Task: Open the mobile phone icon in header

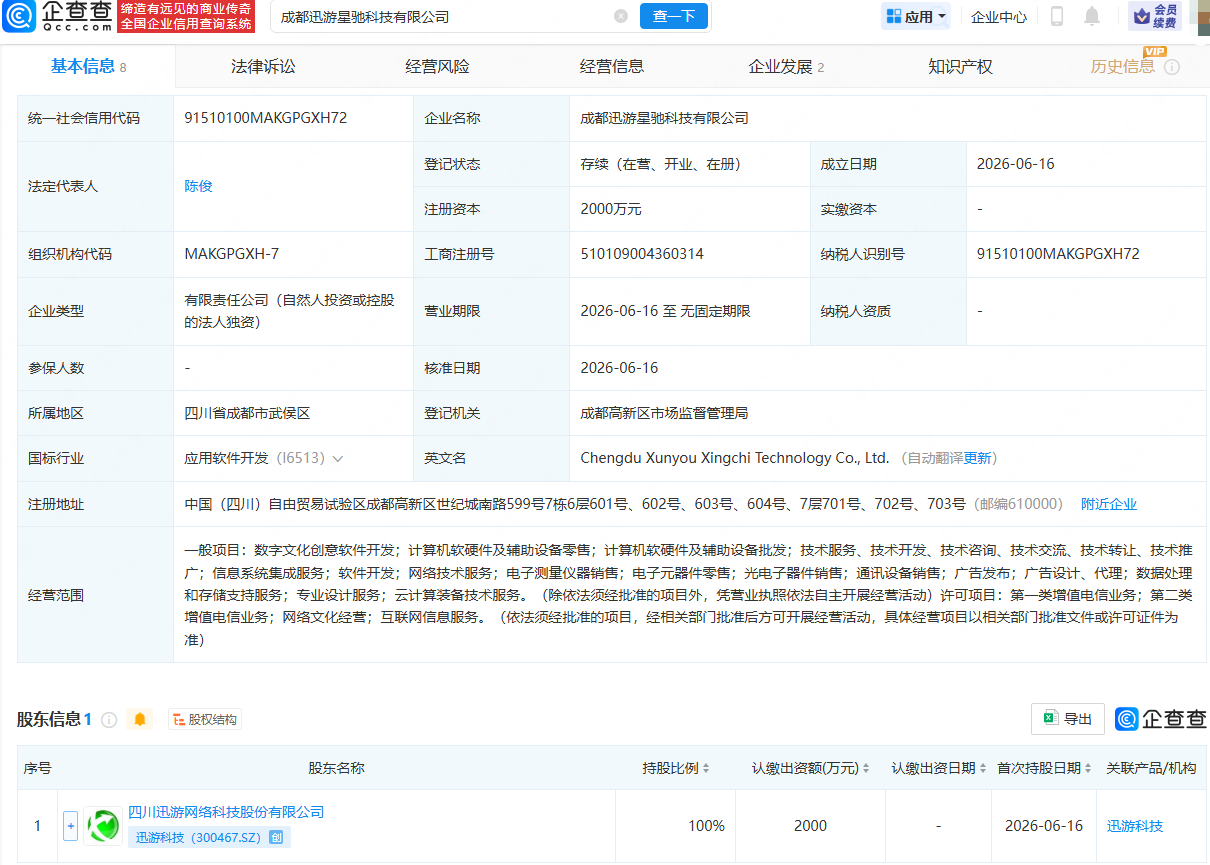Action: click(1057, 16)
